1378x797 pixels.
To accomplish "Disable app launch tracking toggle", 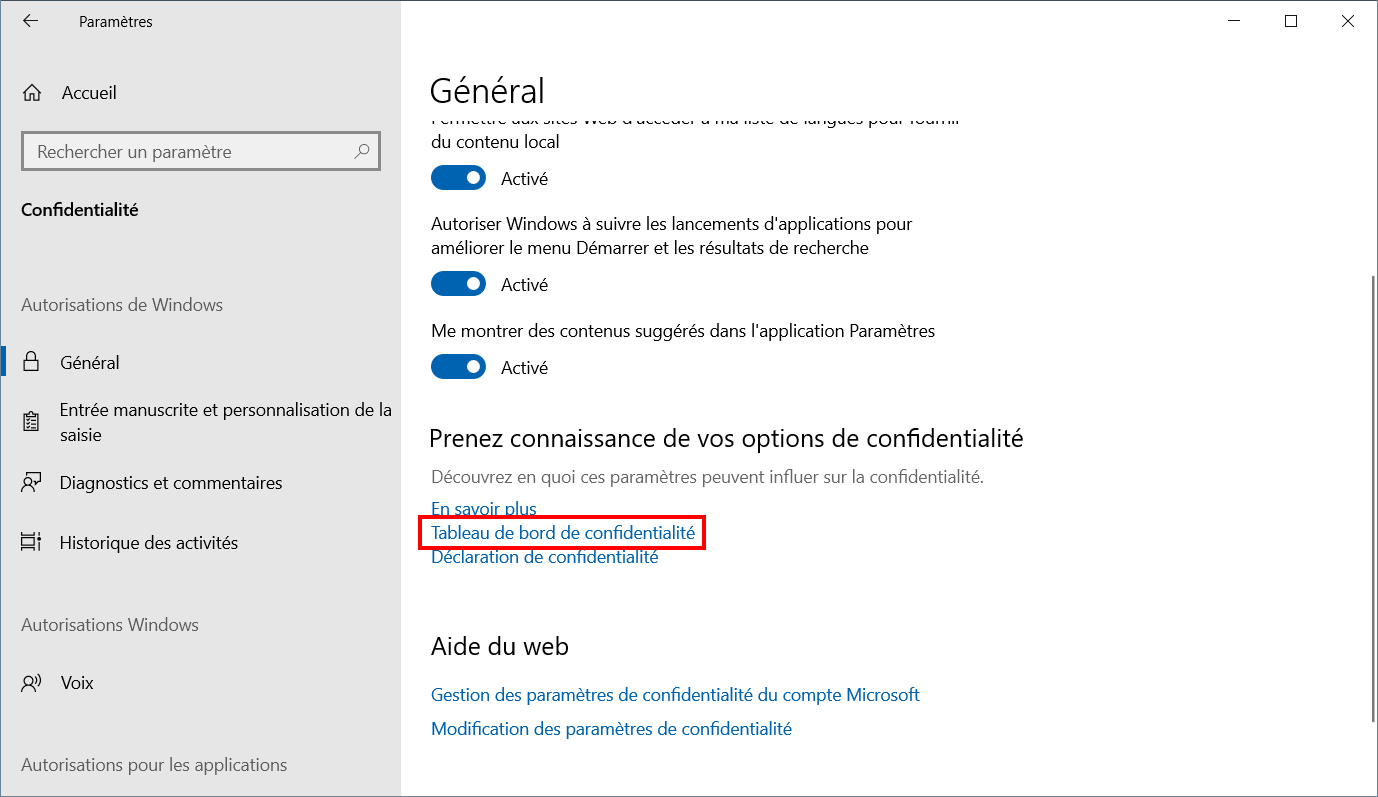I will (x=458, y=284).
